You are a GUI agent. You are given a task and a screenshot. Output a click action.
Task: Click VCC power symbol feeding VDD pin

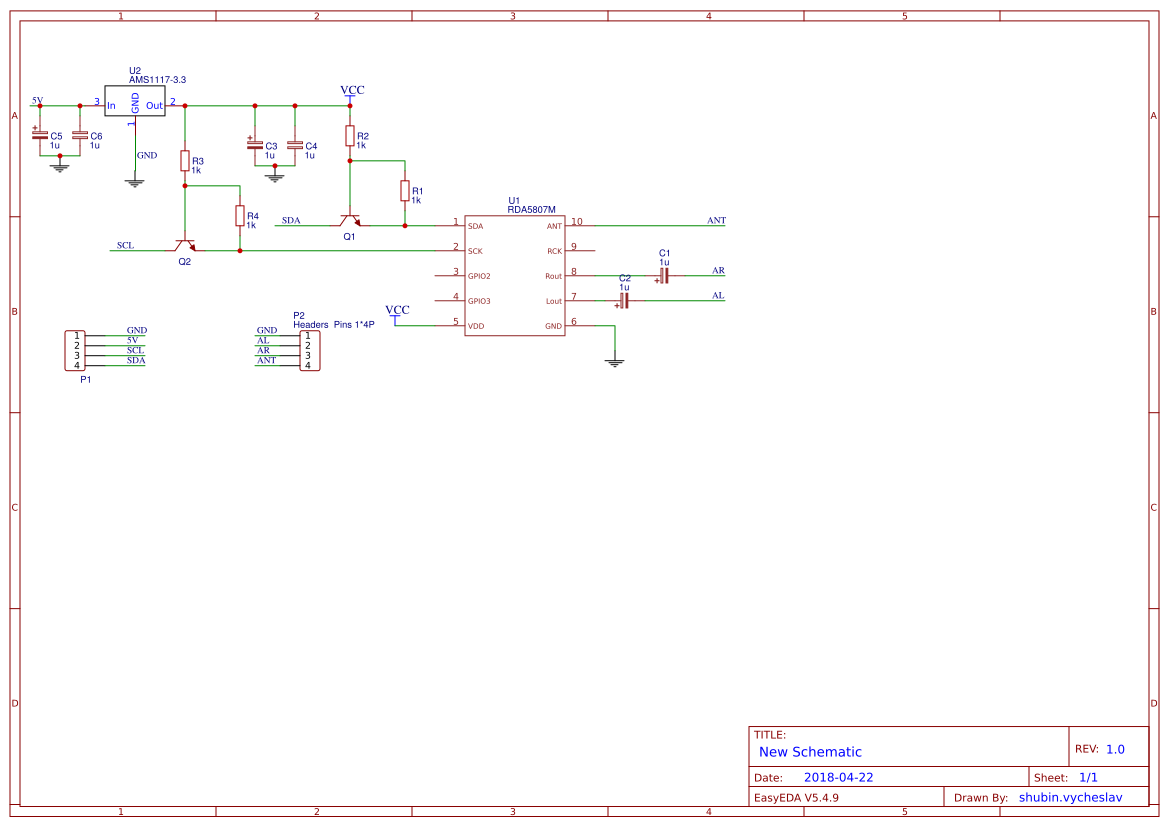click(x=397, y=312)
